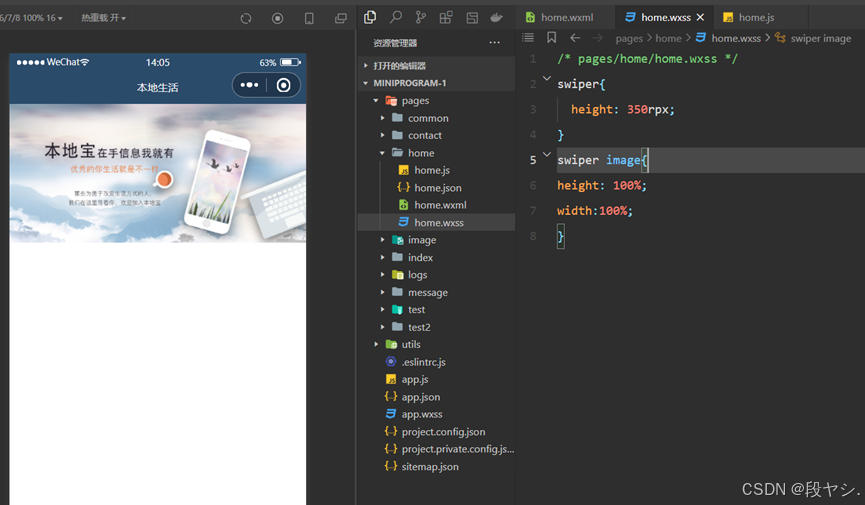Image resolution: width=865 pixels, height=505 pixels.
Task: Click the stop simulator icon
Action: [x=277, y=18]
